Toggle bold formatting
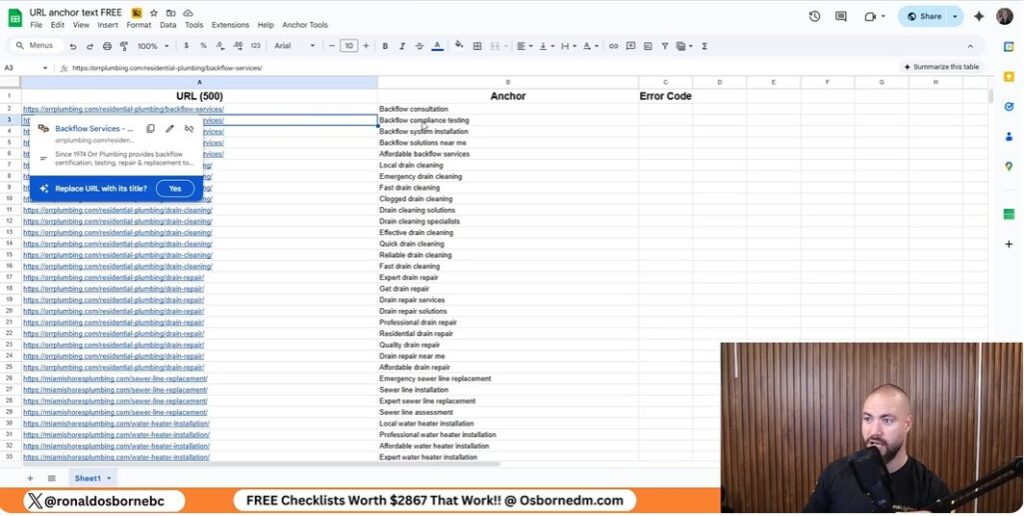 pos(385,46)
